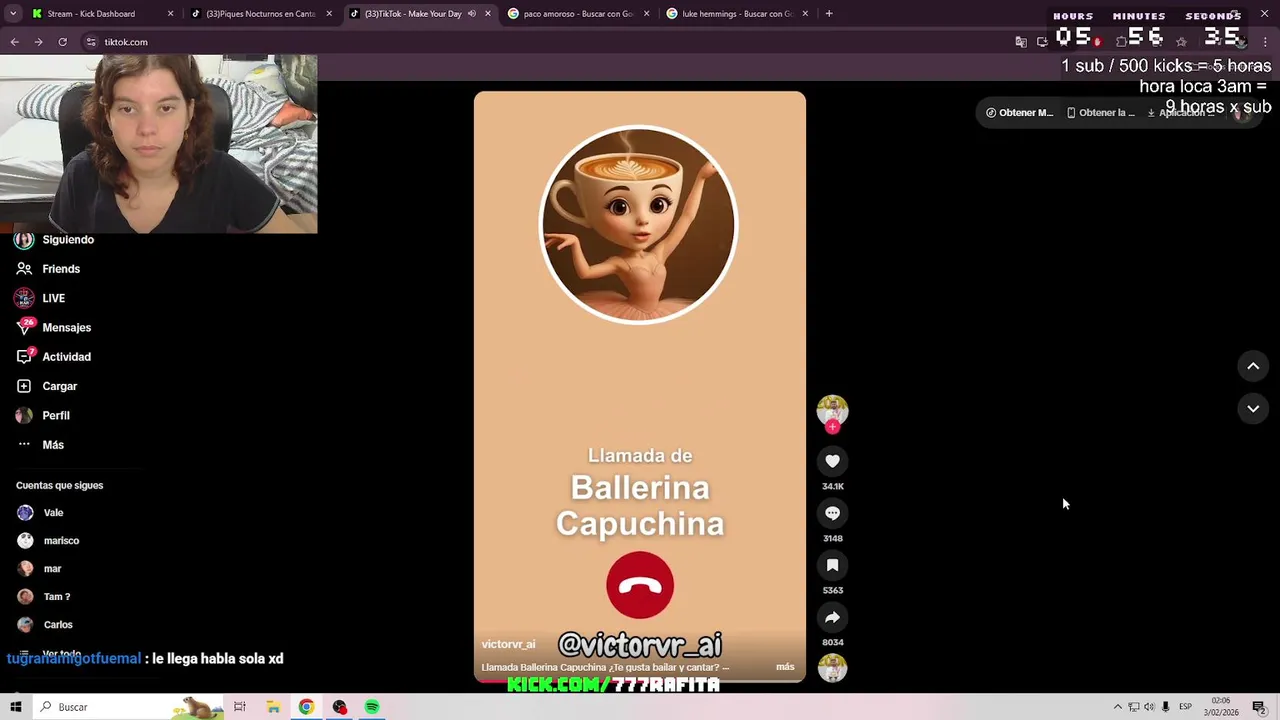Image resolution: width=1280 pixels, height=720 pixels.
Task: Reload the TikTok page
Action: [62, 42]
